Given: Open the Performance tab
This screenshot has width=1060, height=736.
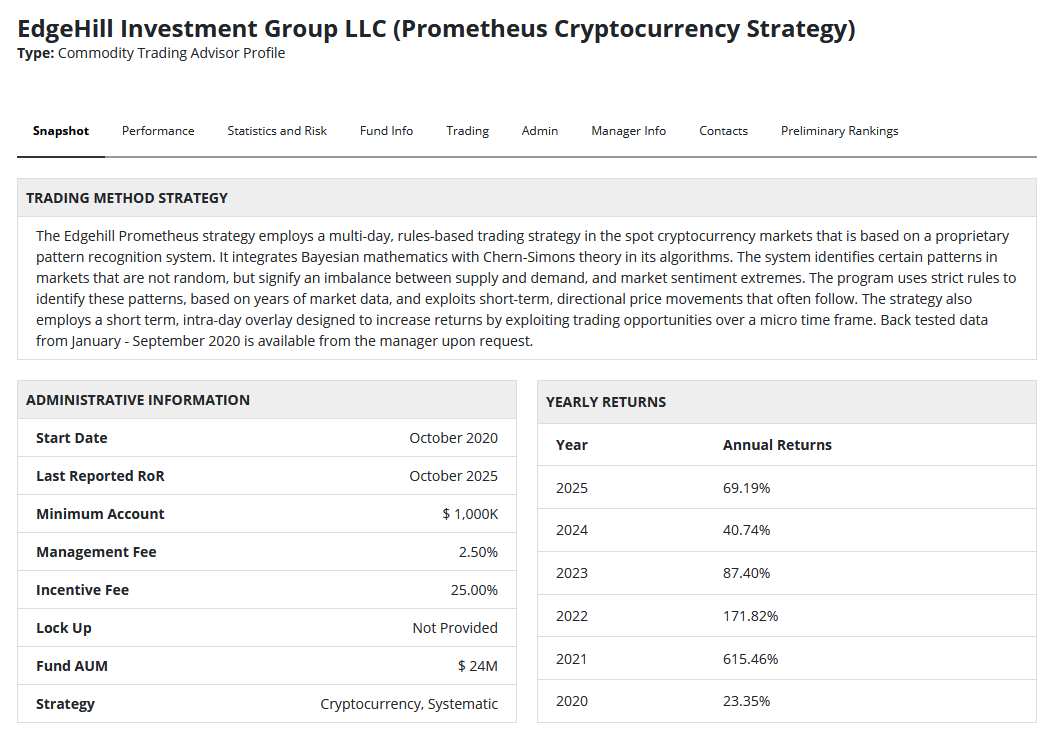Looking at the screenshot, I should [x=158, y=131].
